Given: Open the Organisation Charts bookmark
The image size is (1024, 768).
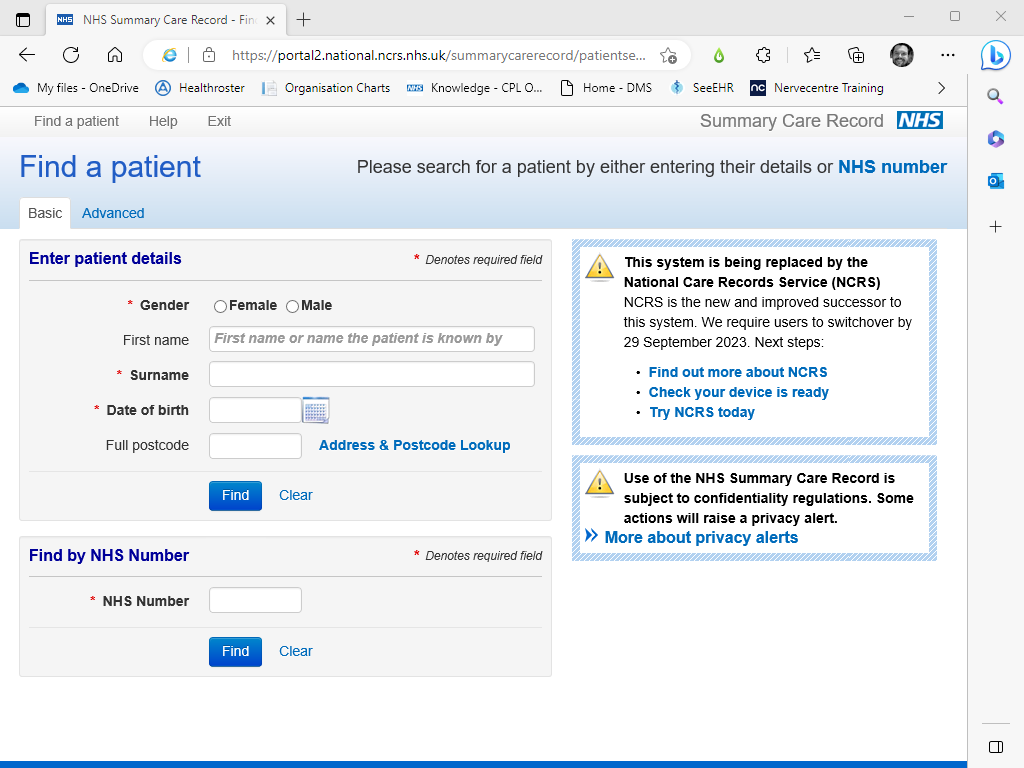Looking at the screenshot, I should coord(325,88).
